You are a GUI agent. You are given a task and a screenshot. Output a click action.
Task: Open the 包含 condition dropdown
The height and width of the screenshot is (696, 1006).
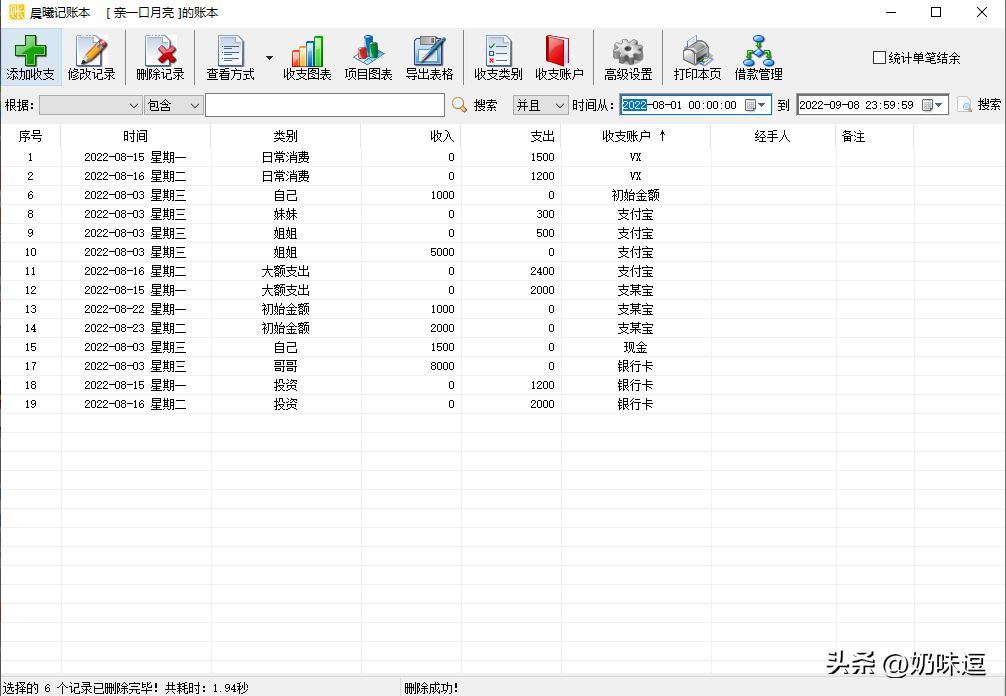(x=173, y=105)
